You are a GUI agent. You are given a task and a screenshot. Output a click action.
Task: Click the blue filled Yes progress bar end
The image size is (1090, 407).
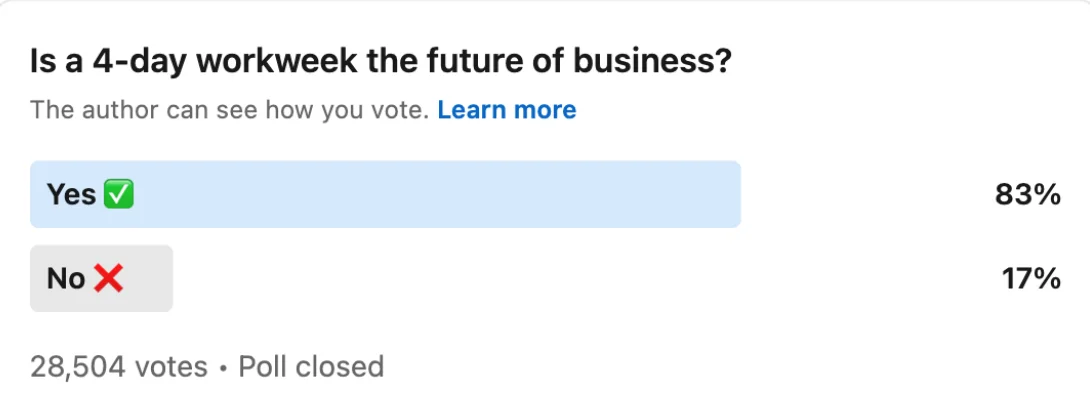[x=730, y=194]
